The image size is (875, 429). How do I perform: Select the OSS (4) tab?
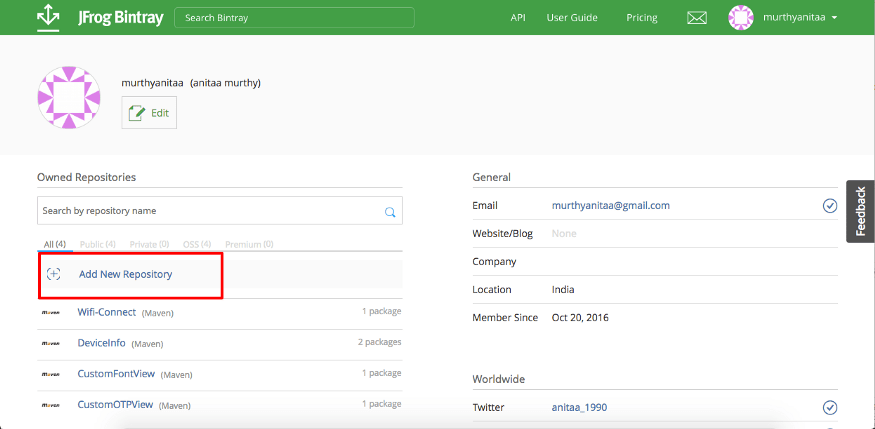[197, 244]
